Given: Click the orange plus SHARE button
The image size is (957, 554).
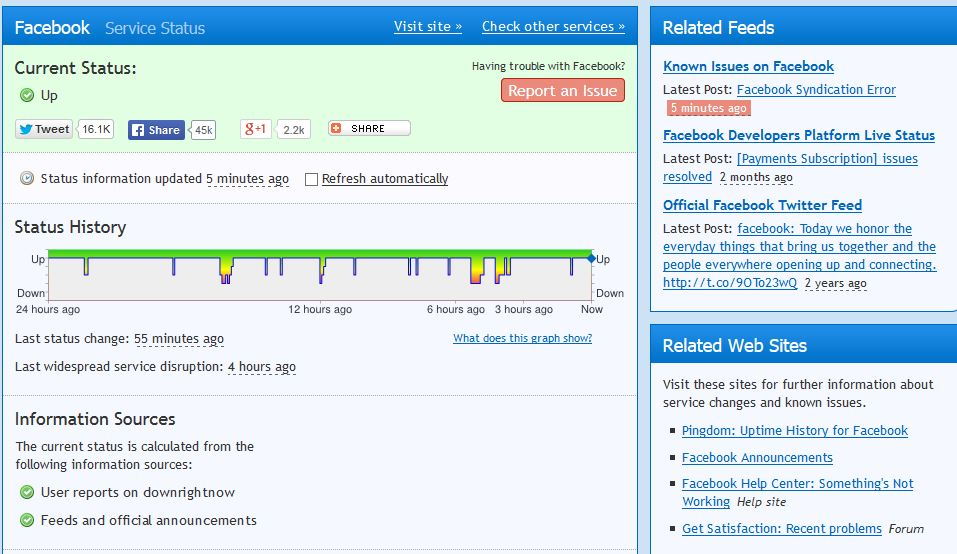Looking at the screenshot, I should pos(369,129).
